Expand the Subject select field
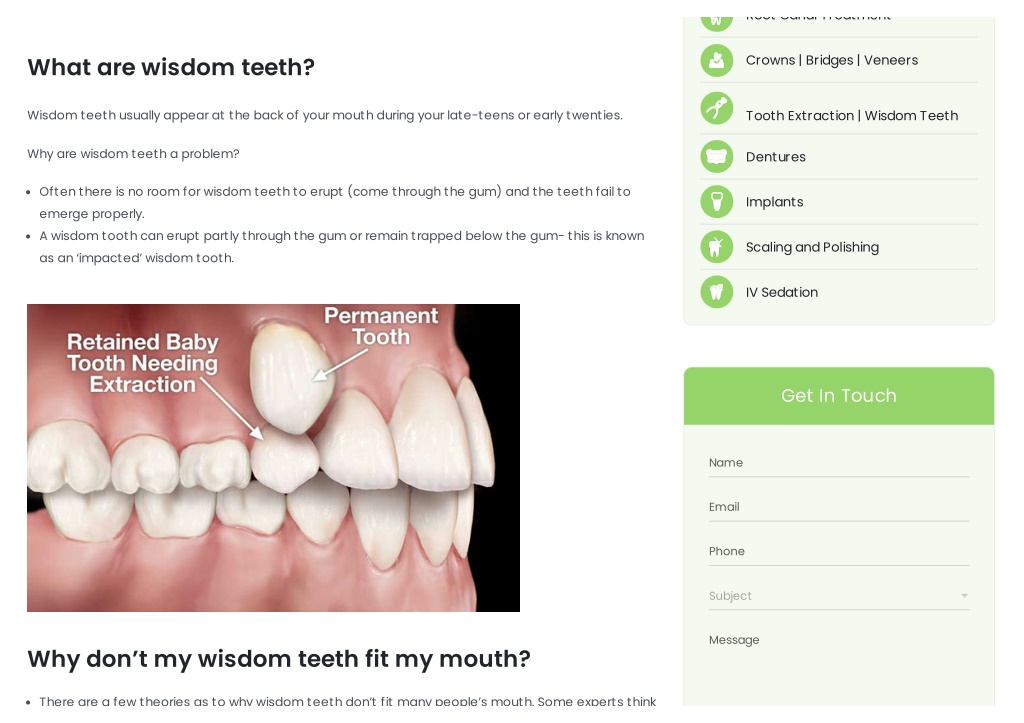 tap(839, 596)
